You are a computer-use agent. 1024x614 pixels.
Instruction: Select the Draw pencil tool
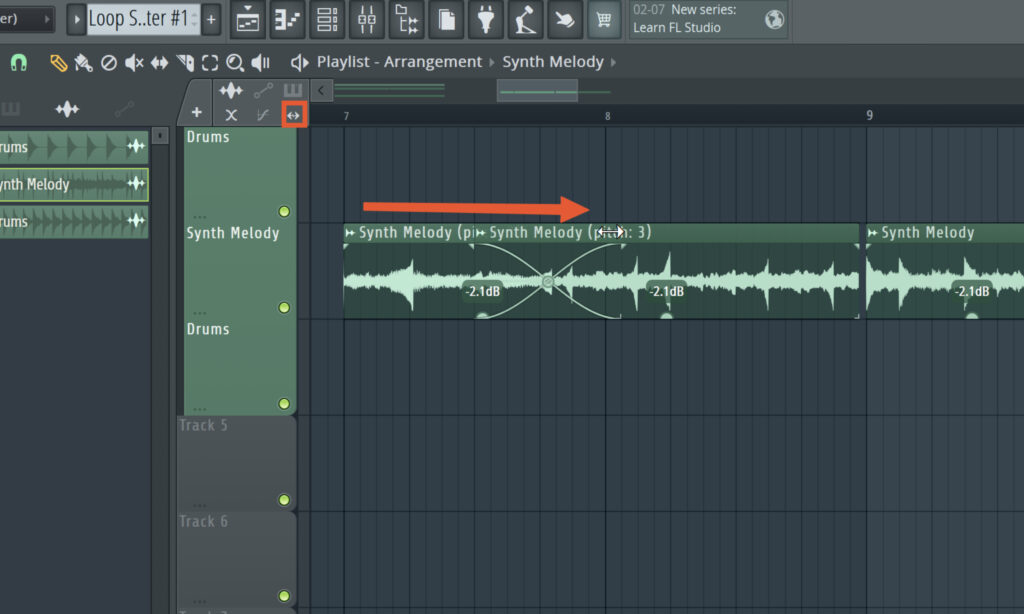(58, 63)
